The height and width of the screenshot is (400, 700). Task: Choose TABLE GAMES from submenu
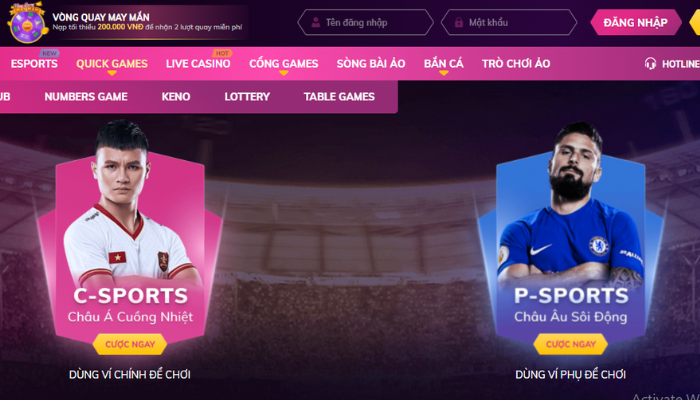(x=339, y=97)
